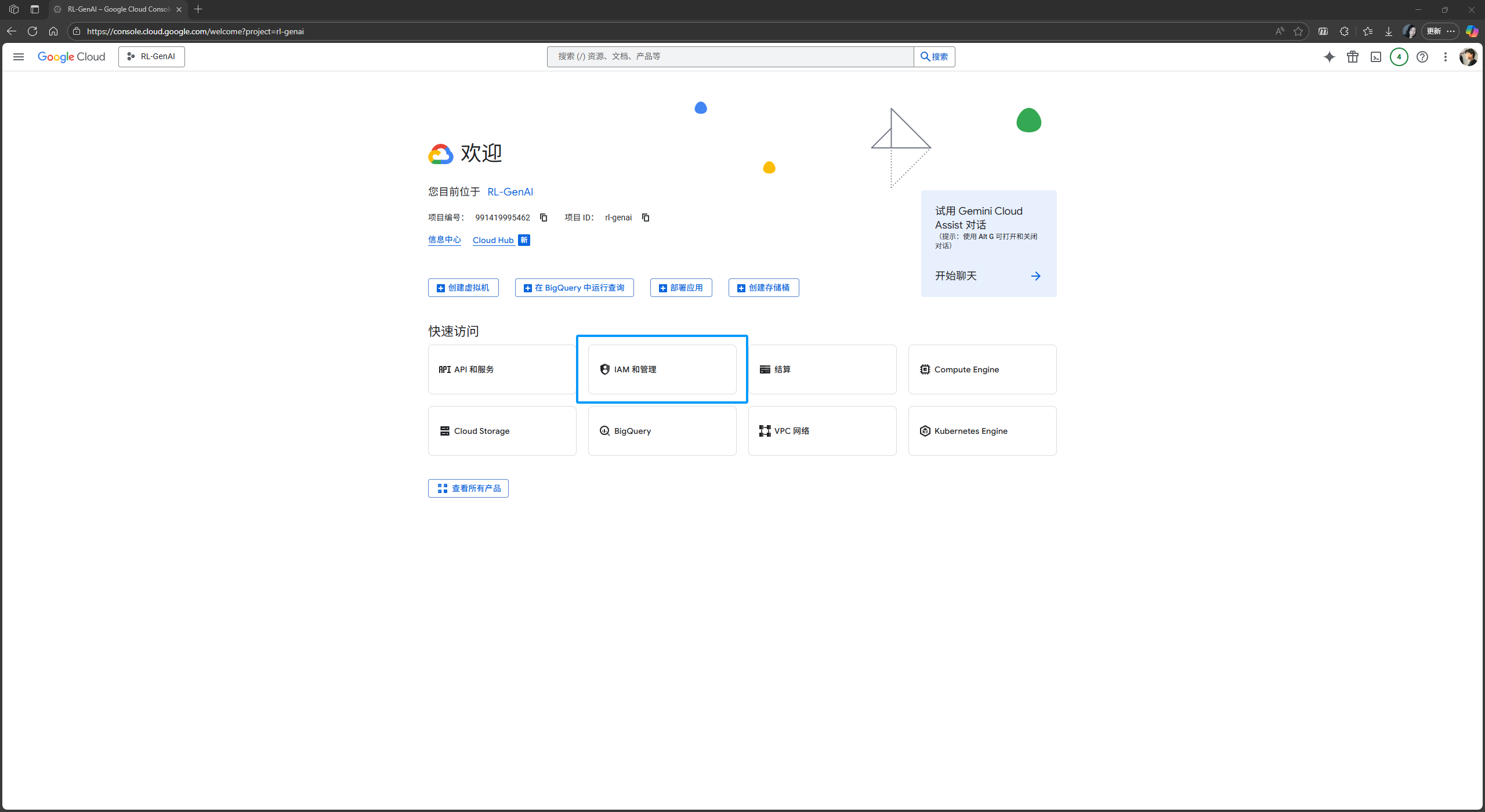
Task: Open the main navigation hamburger menu
Action: coord(19,57)
